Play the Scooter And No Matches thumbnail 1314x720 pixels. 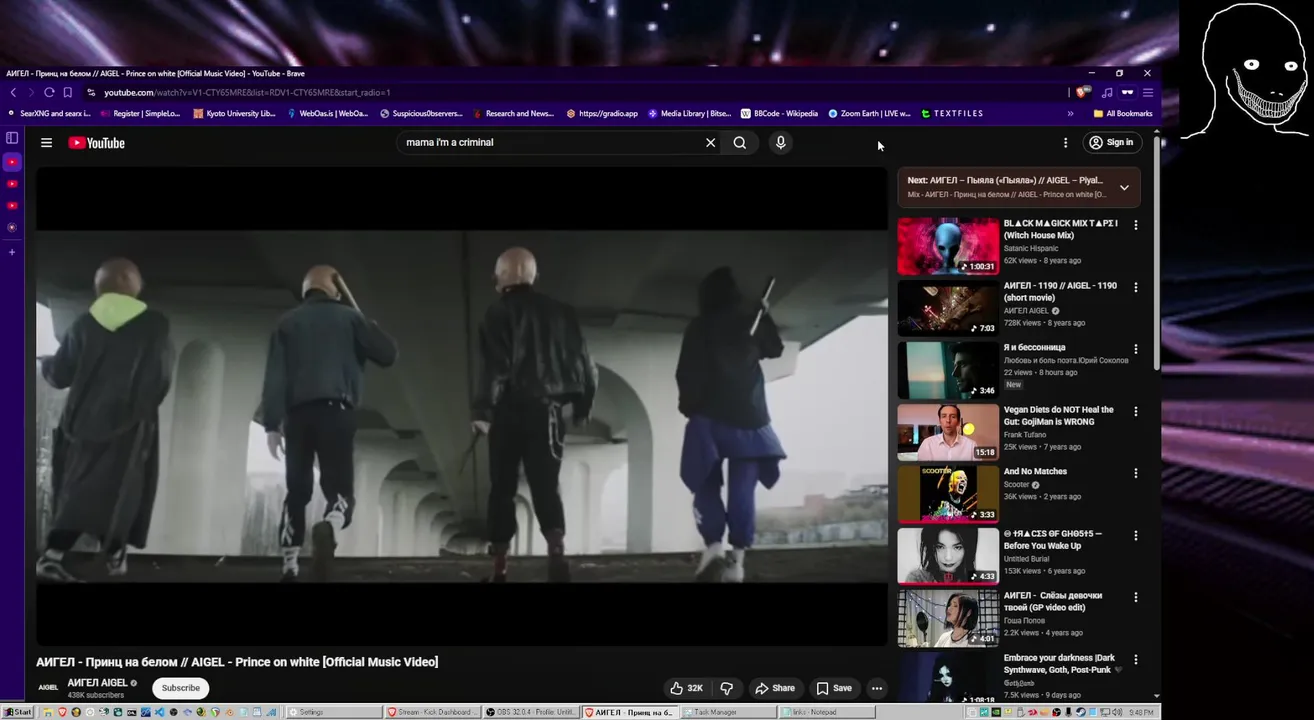coord(947,493)
